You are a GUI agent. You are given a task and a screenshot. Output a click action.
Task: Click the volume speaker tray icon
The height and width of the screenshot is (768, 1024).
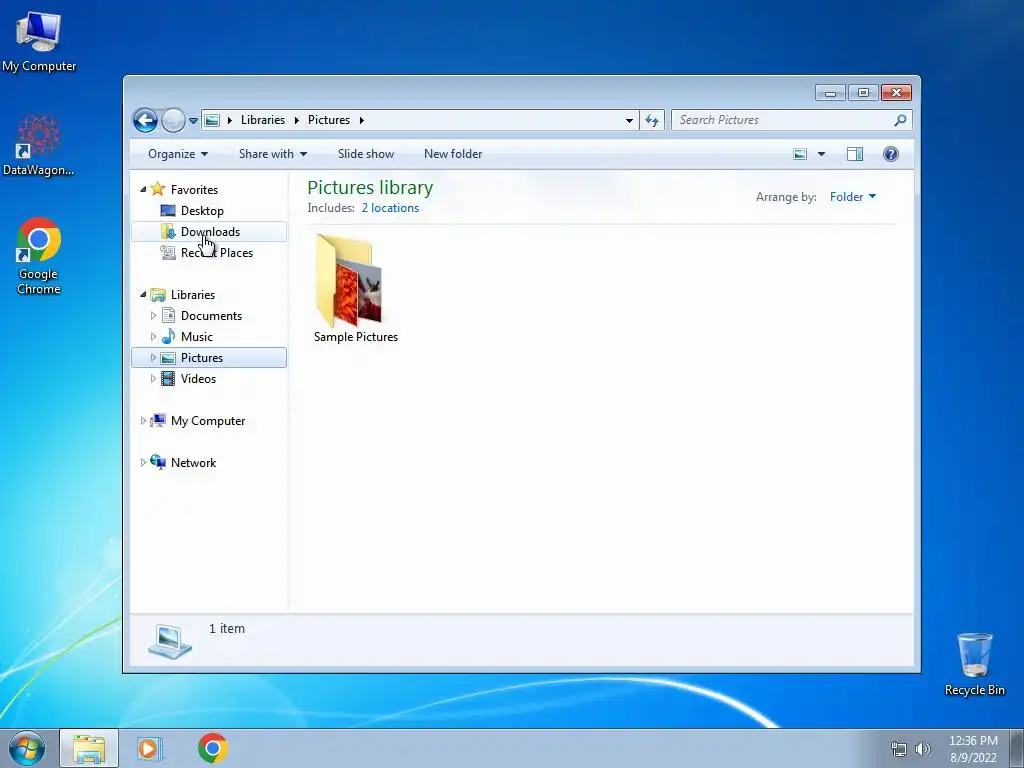pos(922,749)
